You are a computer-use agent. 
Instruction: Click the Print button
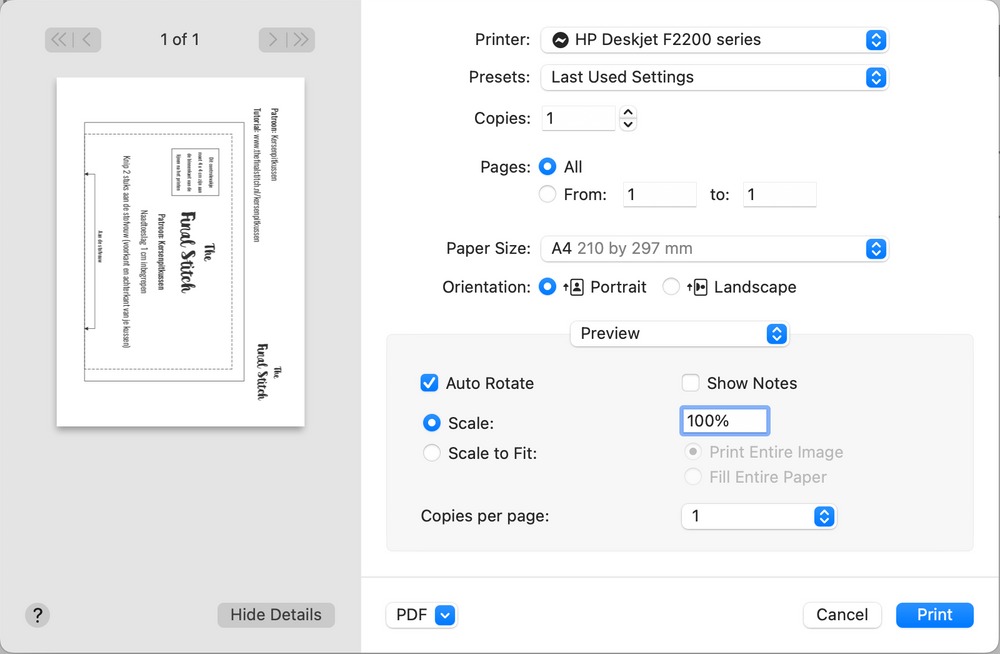pos(934,615)
